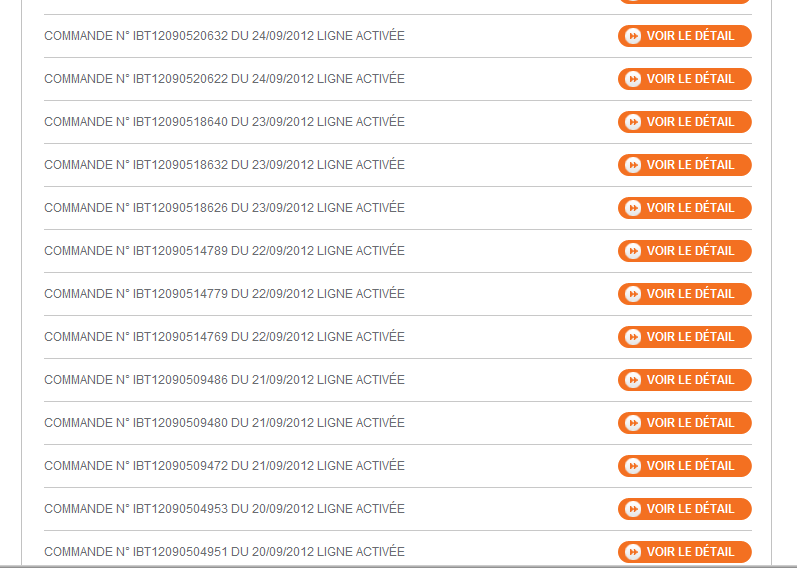The width and height of the screenshot is (797, 569).
Task: Click arrow icon for order IBT12090518626
Action: click(633, 208)
